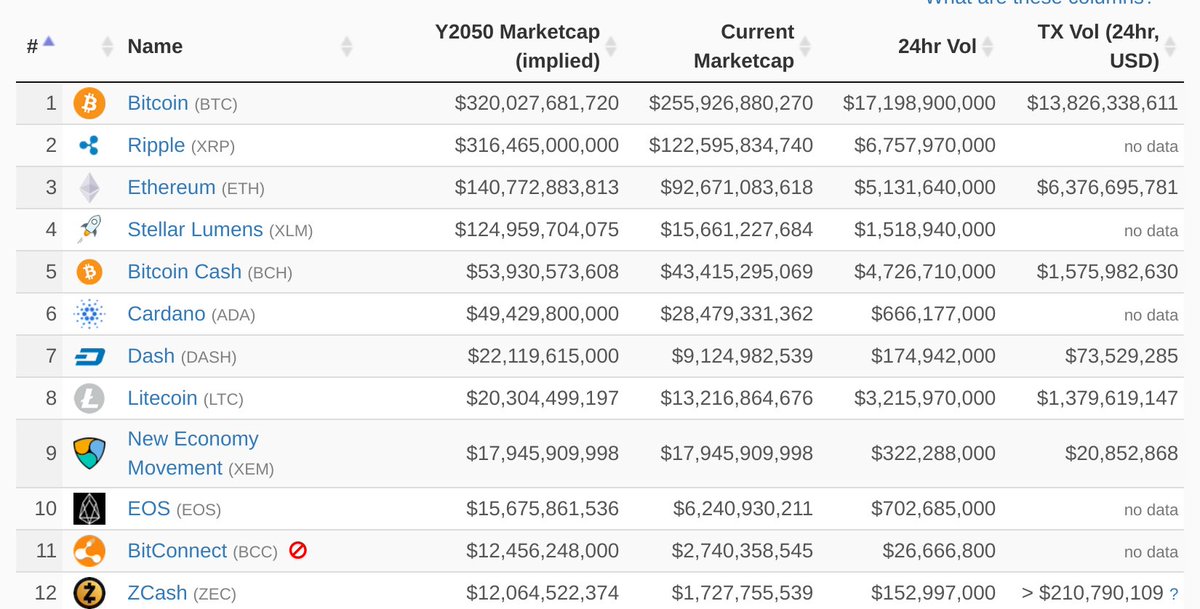Click the red prohibited icon beside BitConnect
The height and width of the screenshot is (609, 1200).
[x=297, y=550]
